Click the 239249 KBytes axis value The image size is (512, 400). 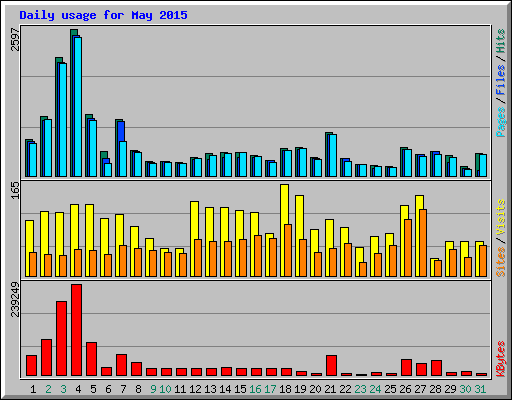[x=15, y=299]
